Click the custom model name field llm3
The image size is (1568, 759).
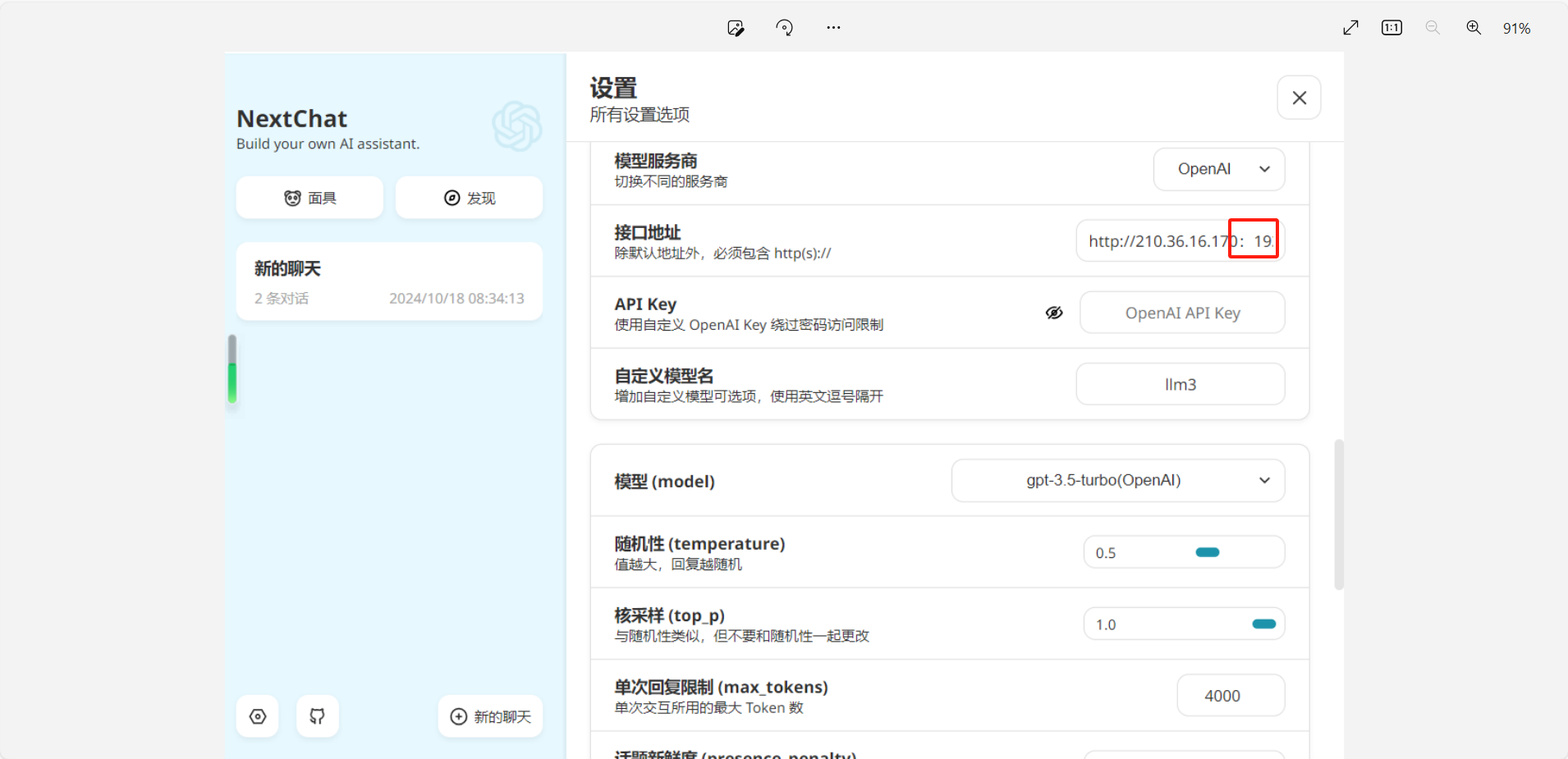click(x=1180, y=385)
